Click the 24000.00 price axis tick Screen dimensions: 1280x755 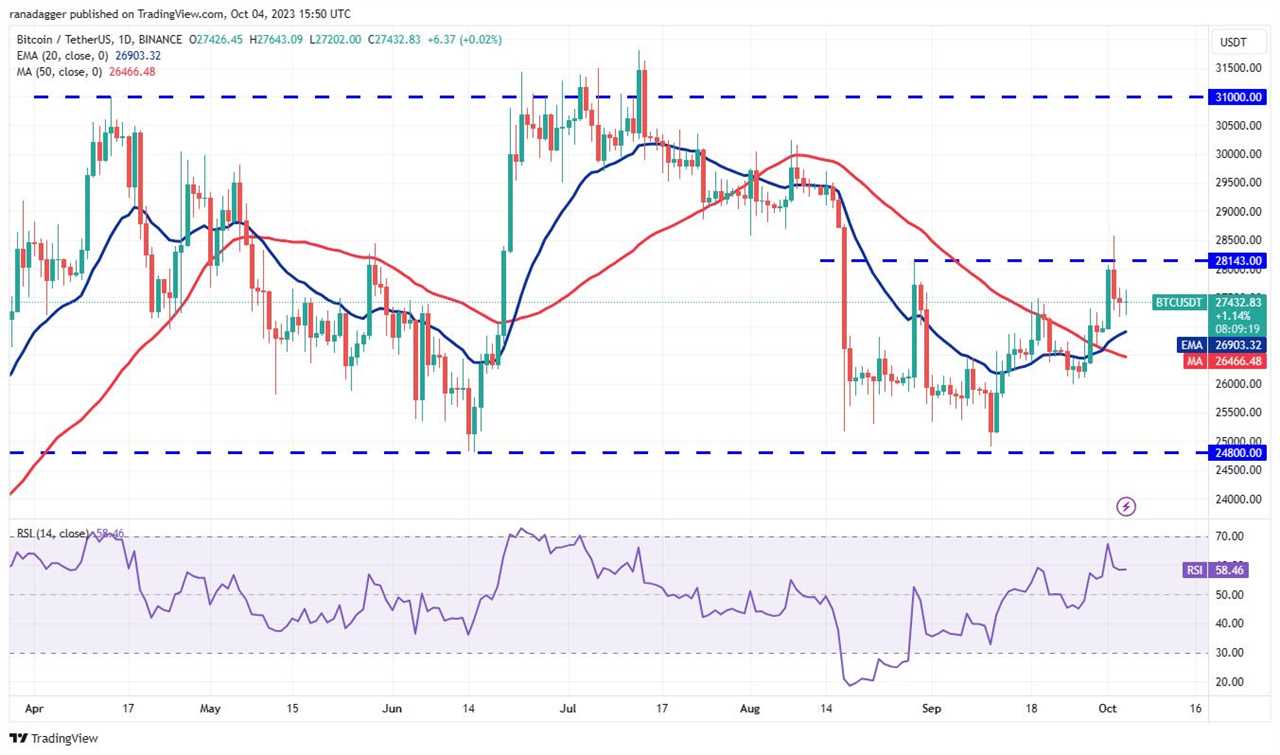tap(1238, 499)
